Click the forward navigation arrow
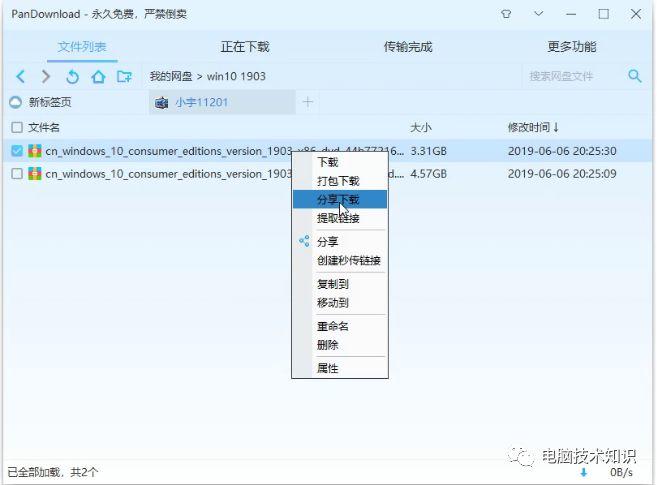657x485 pixels. (46, 77)
